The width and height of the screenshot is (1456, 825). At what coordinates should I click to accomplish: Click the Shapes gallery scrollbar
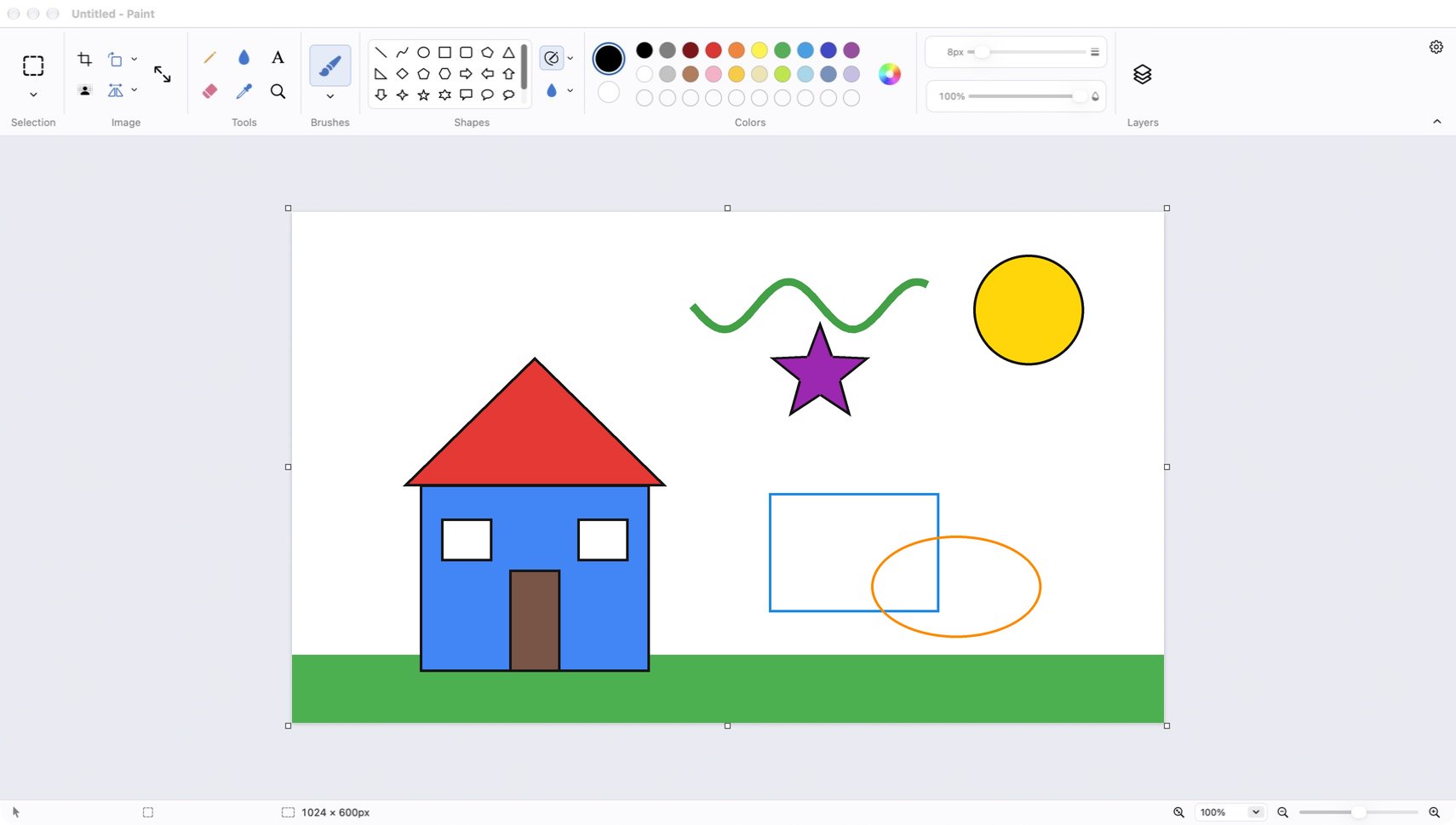[x=524, y=67]
